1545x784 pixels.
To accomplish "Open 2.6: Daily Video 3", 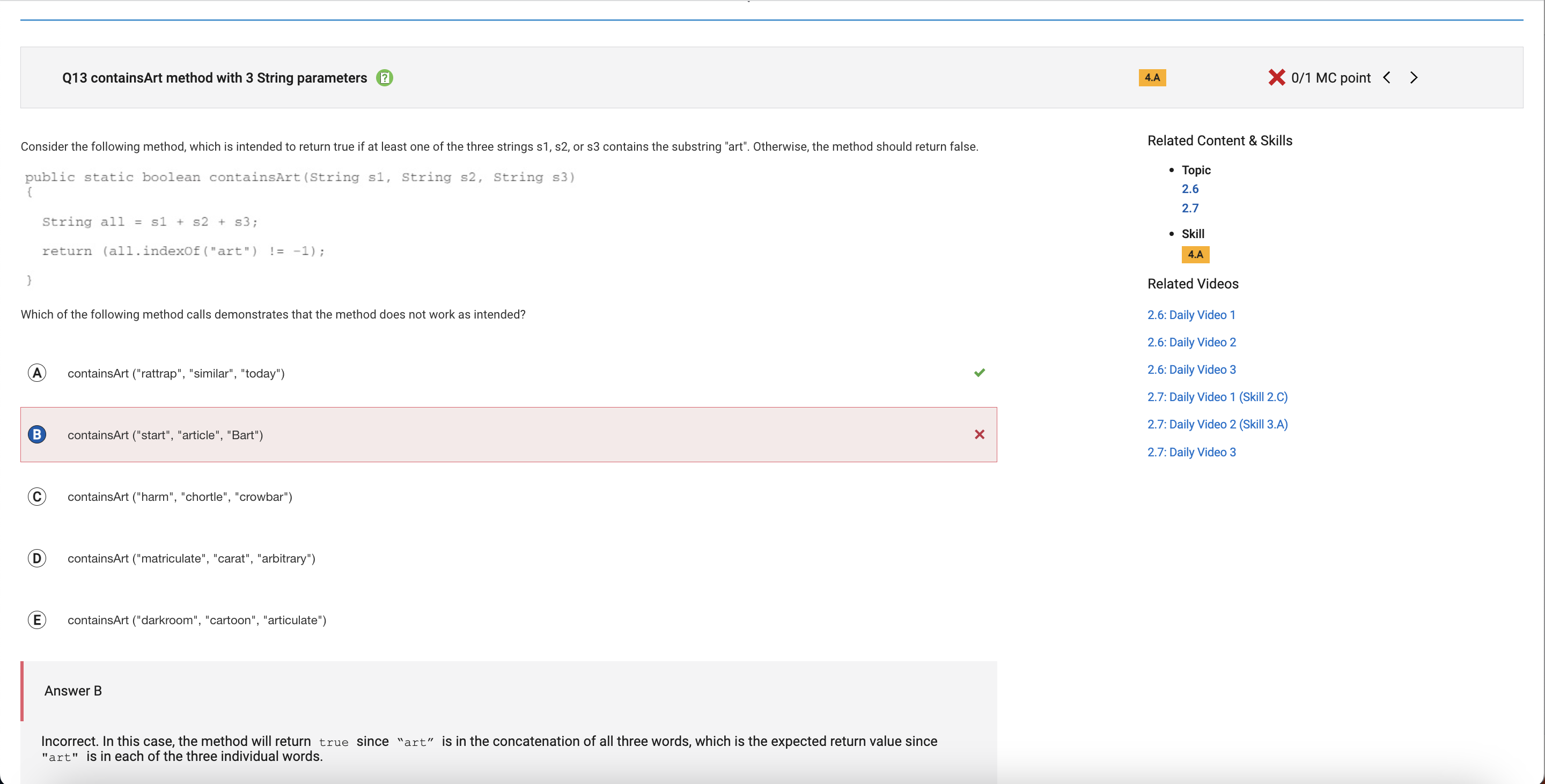I will point(1191,370).
